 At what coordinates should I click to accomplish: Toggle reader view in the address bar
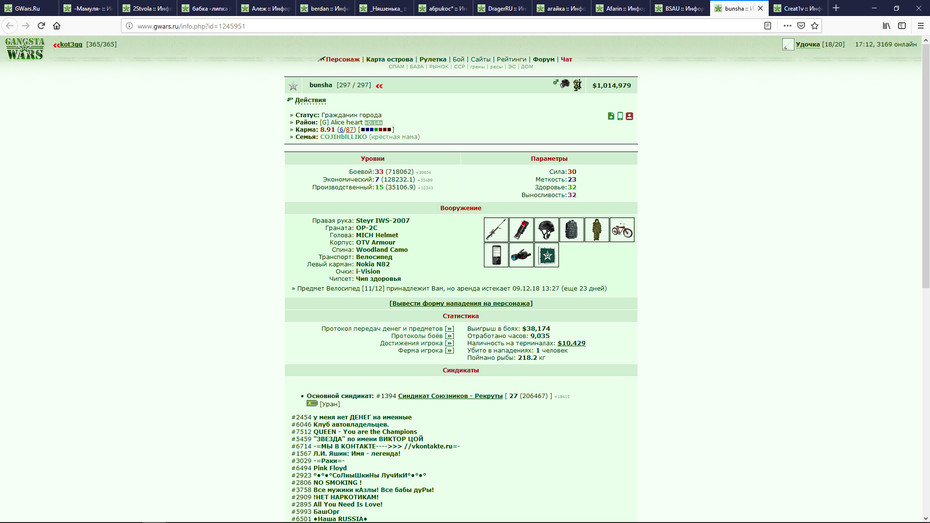pos(767,25)
